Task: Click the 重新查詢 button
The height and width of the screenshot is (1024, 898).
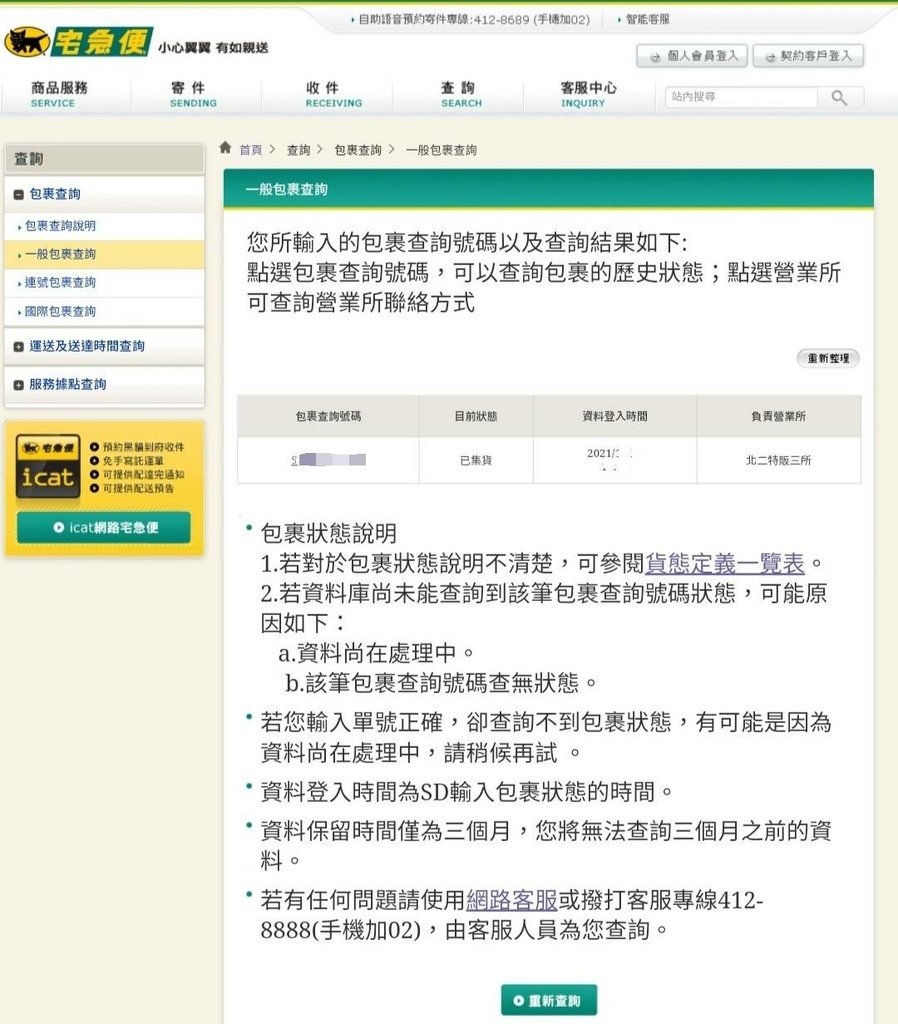Action: click(549, 1000)
